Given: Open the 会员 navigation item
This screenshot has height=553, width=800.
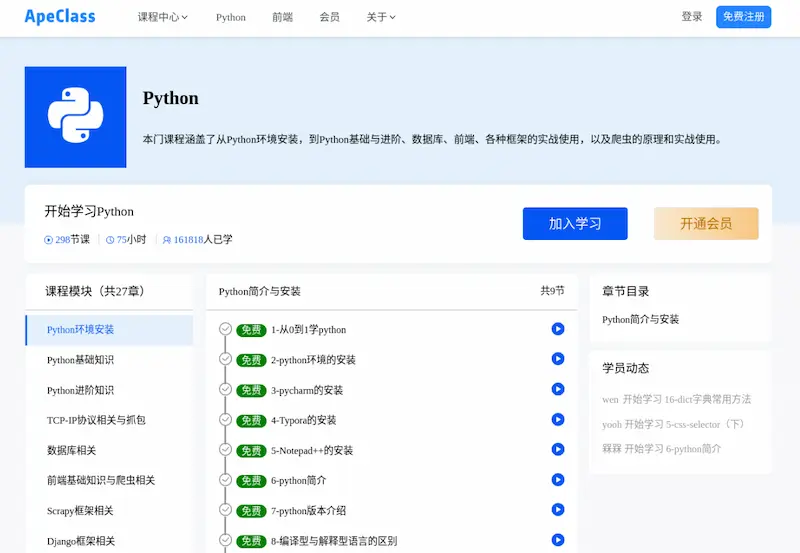Looking at the screenshot, I should (x=330, y=17).
